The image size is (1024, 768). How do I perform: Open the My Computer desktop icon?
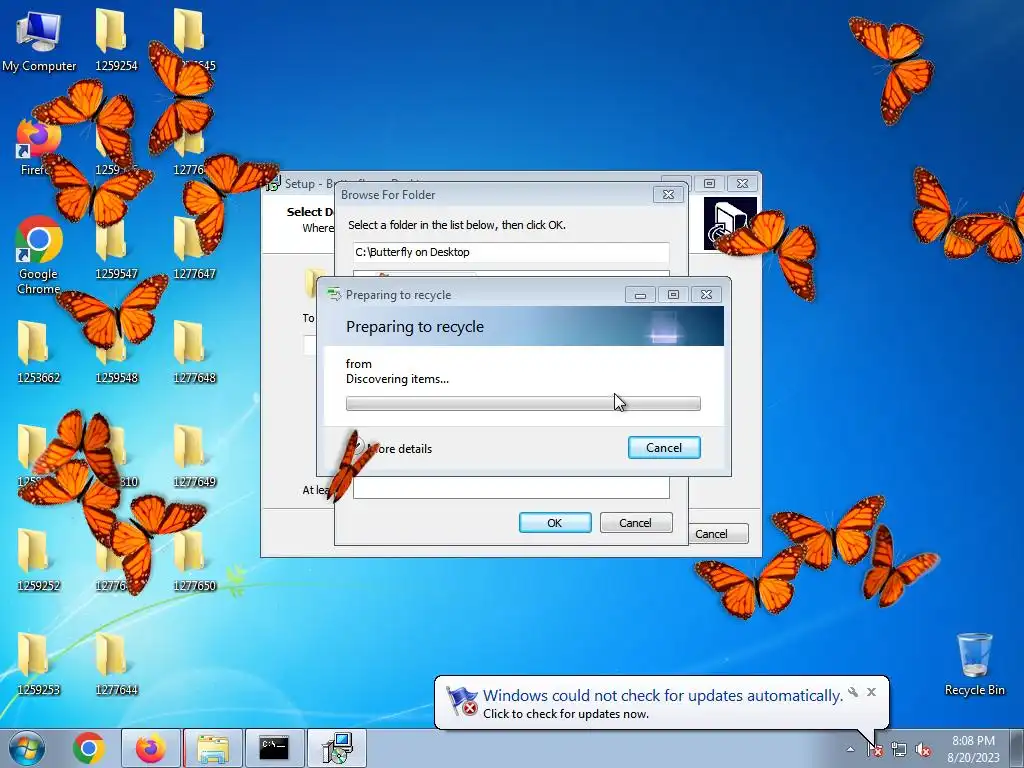pyautogui.click(x=39, y=39)
